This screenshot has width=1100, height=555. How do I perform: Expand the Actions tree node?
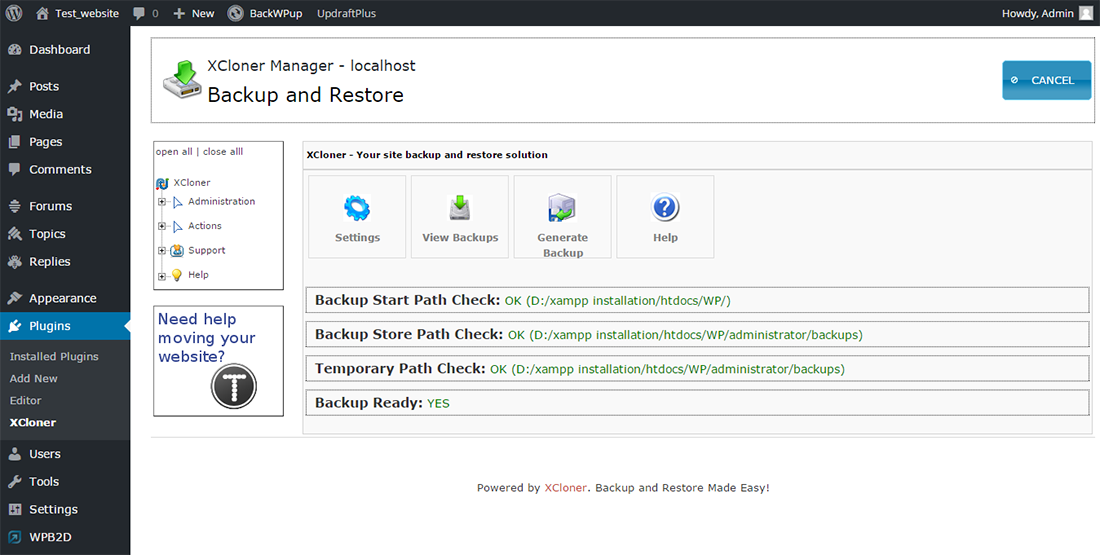[162, 227]
